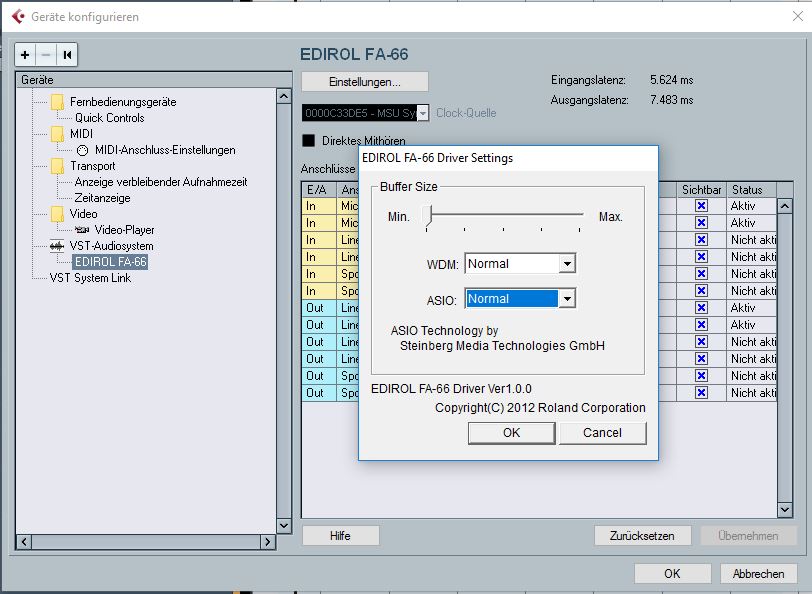Viewport: 812px width, 594px height.
Task: Select VST System Link in the tree
Action: click(x=90, y=278)
